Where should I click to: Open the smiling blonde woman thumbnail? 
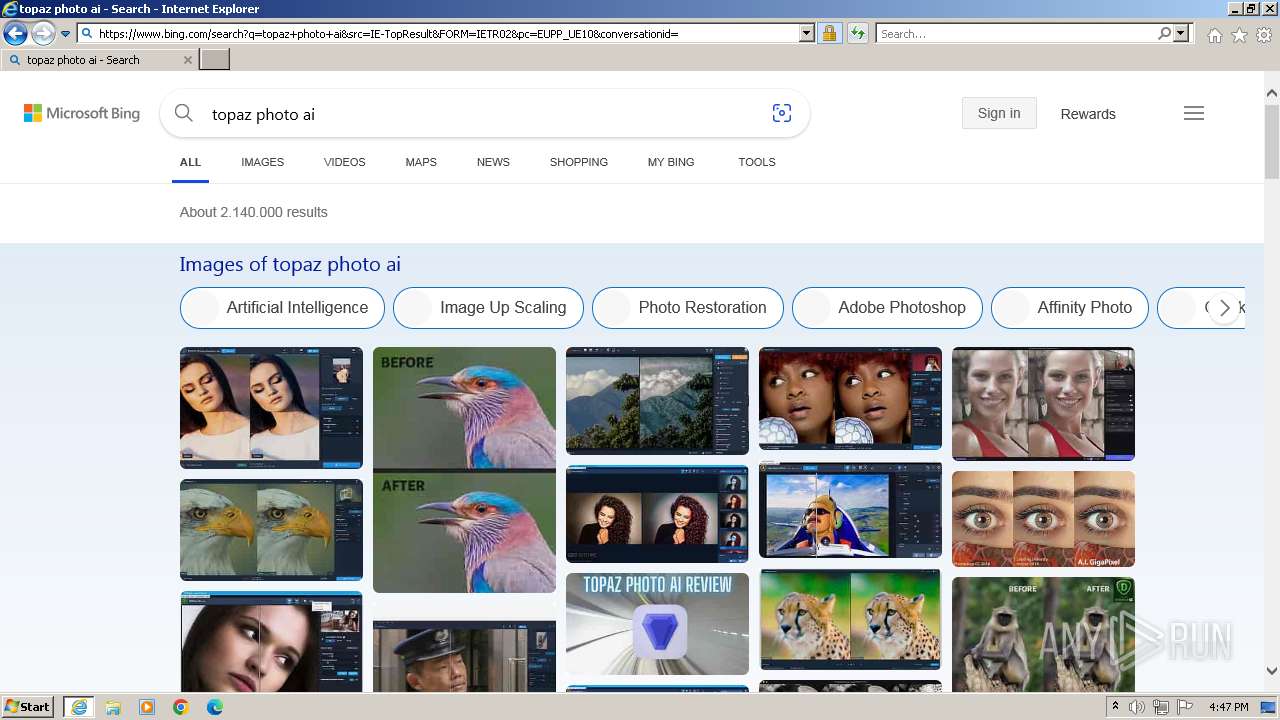coord(1043,404)
